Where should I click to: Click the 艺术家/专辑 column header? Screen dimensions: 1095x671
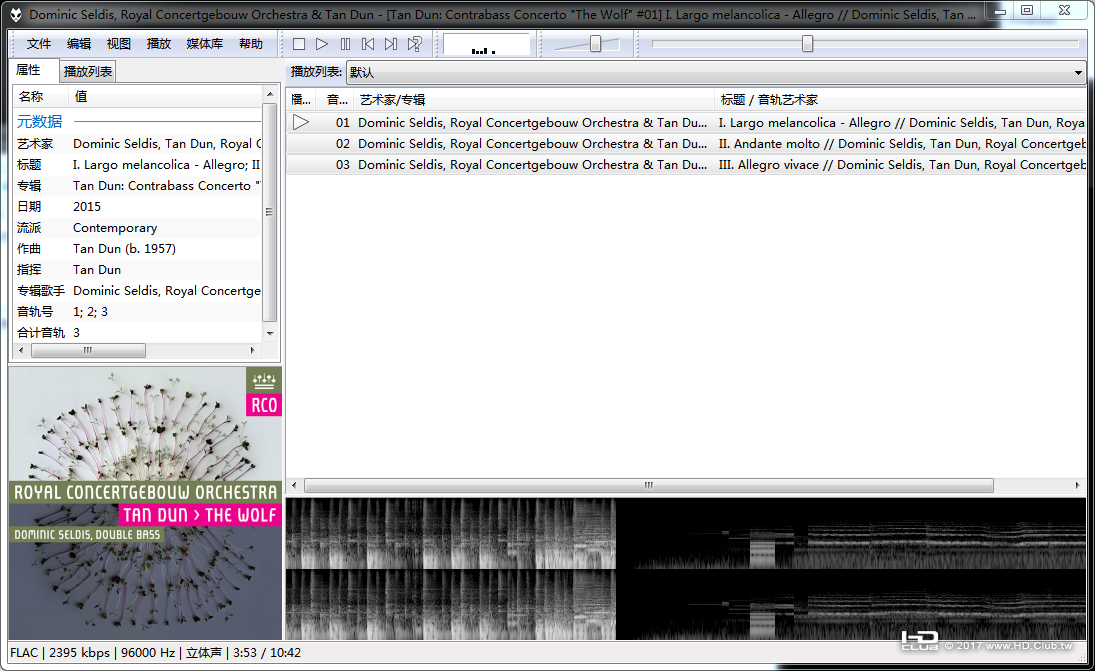[534, 100]
